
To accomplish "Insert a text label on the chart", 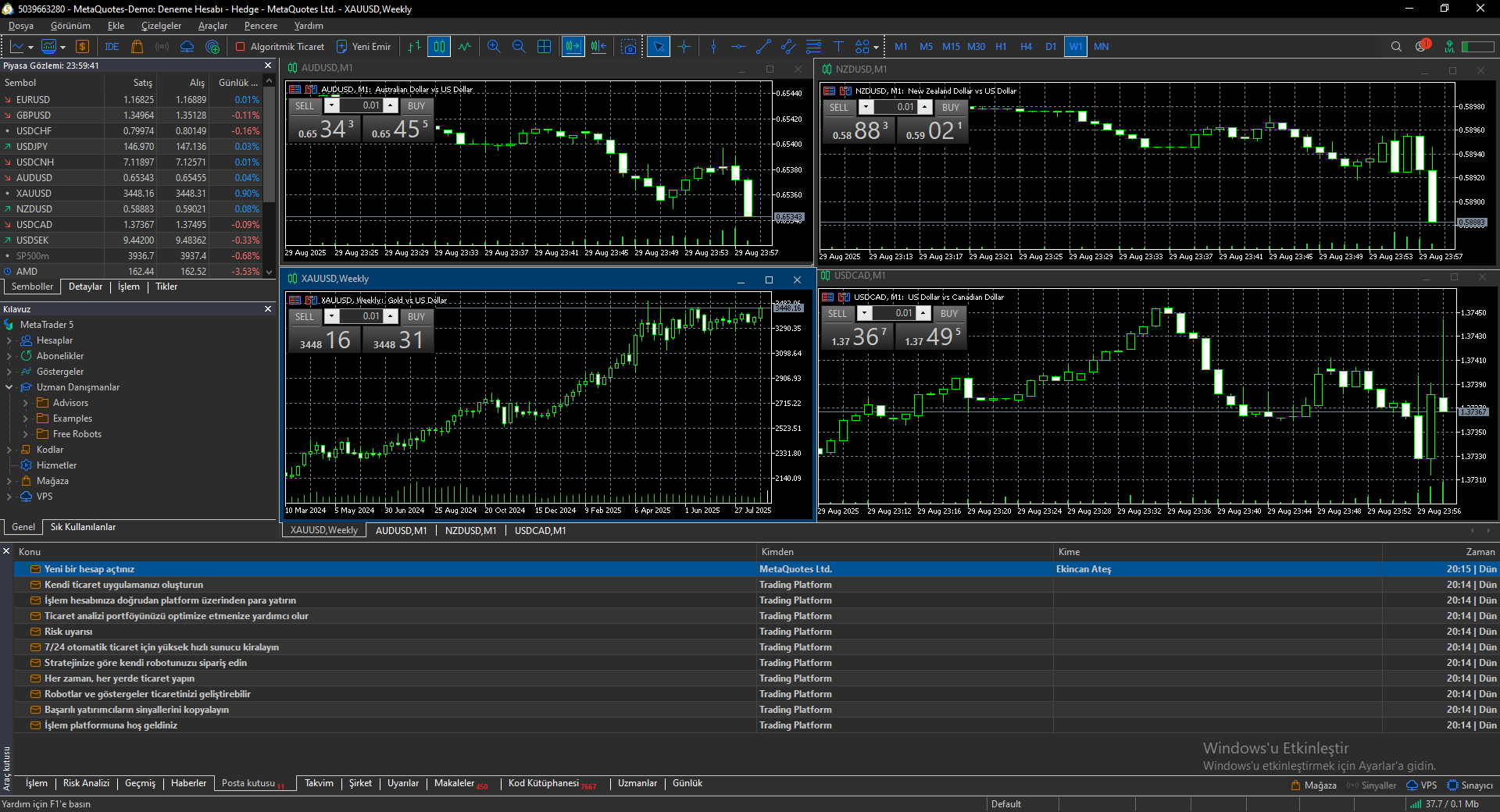I will coord(838,47).
